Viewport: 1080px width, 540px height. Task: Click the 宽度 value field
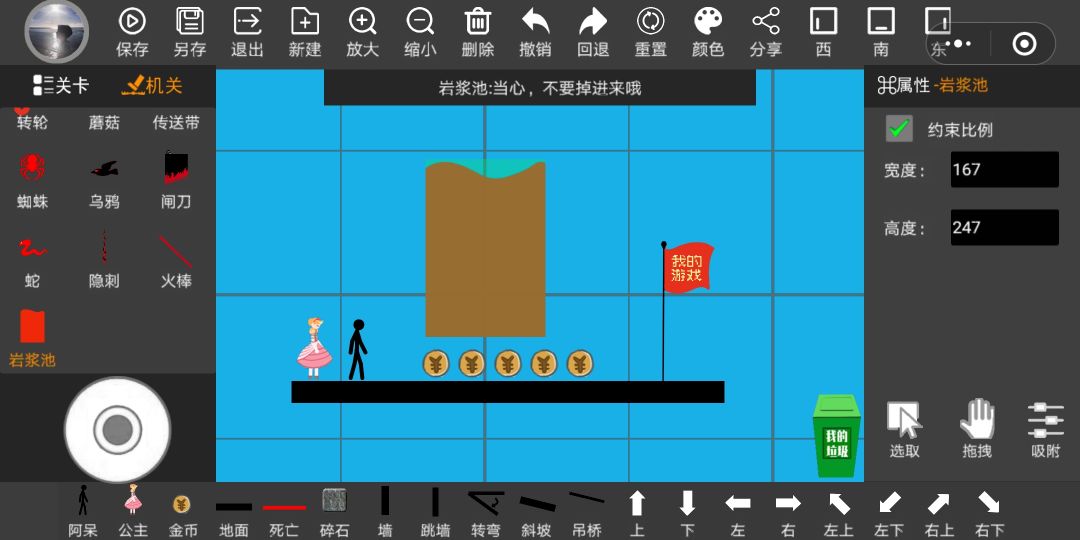tap(1005, 169)
